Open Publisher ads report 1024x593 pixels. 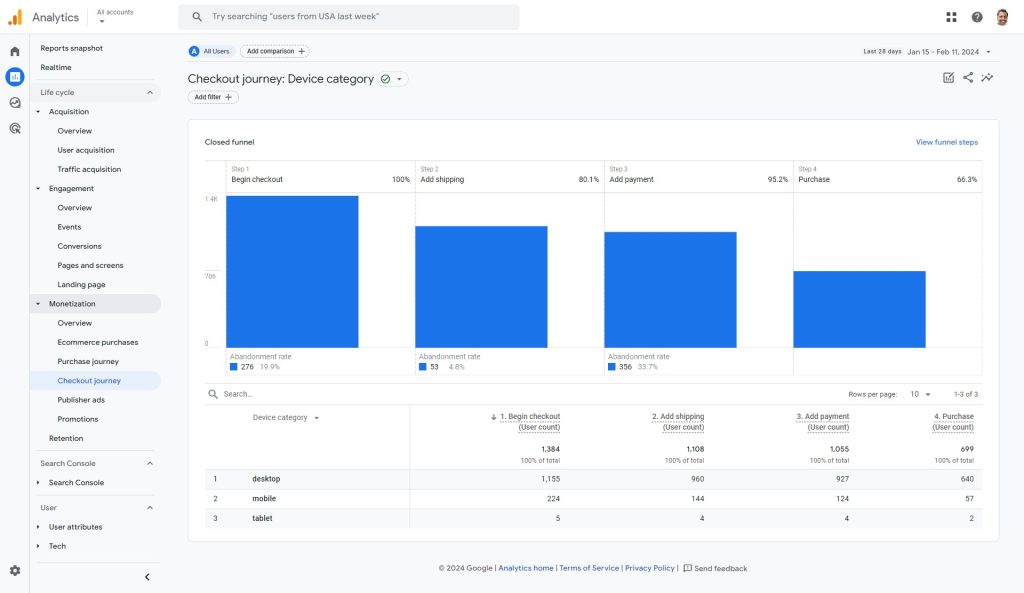(x=81, y=400)
